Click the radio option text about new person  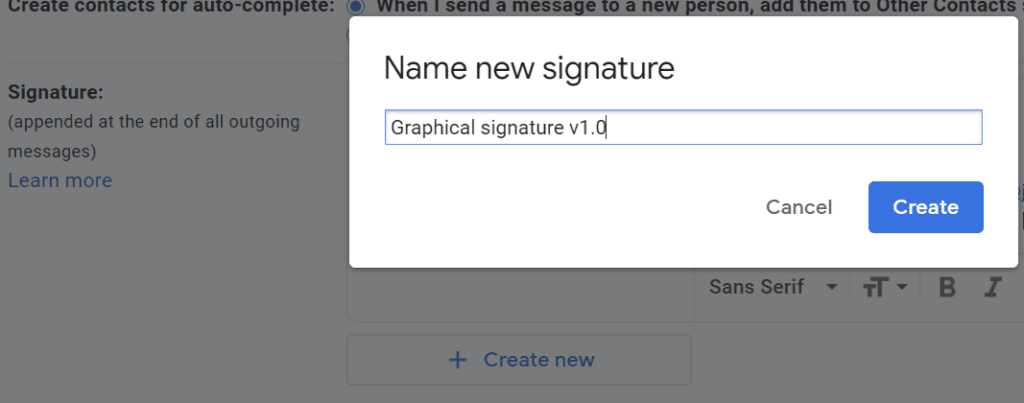[x=700, y=7]
